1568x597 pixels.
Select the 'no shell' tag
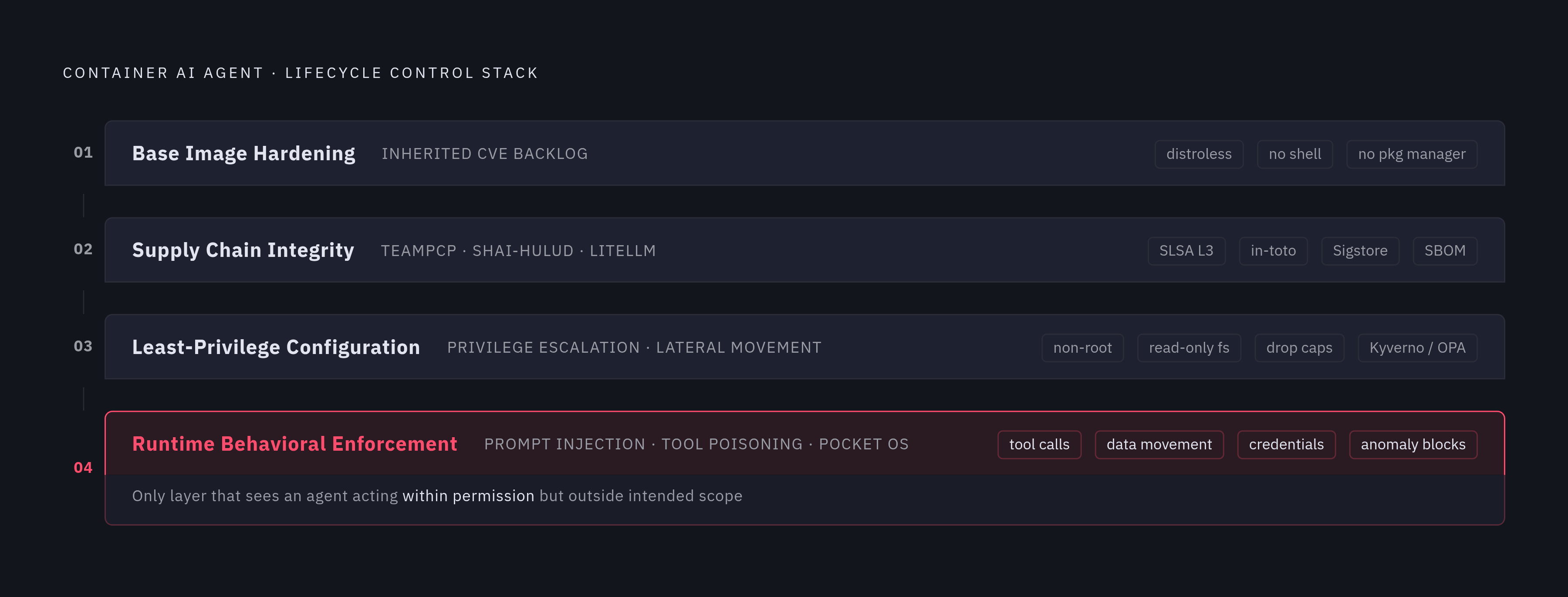click(x=1295, y=154)
